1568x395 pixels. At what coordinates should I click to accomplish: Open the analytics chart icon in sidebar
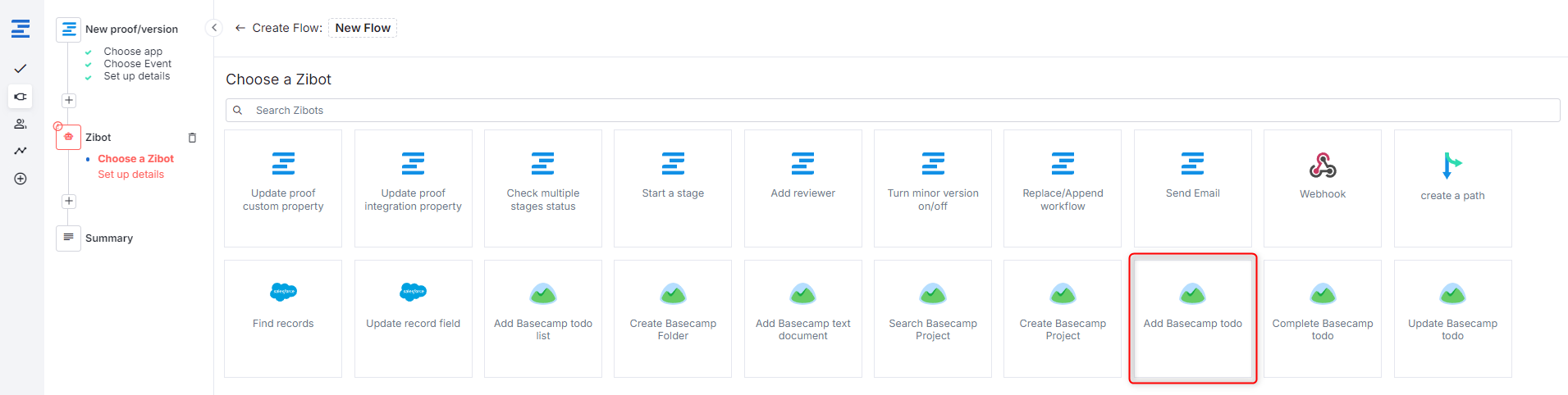21,151
